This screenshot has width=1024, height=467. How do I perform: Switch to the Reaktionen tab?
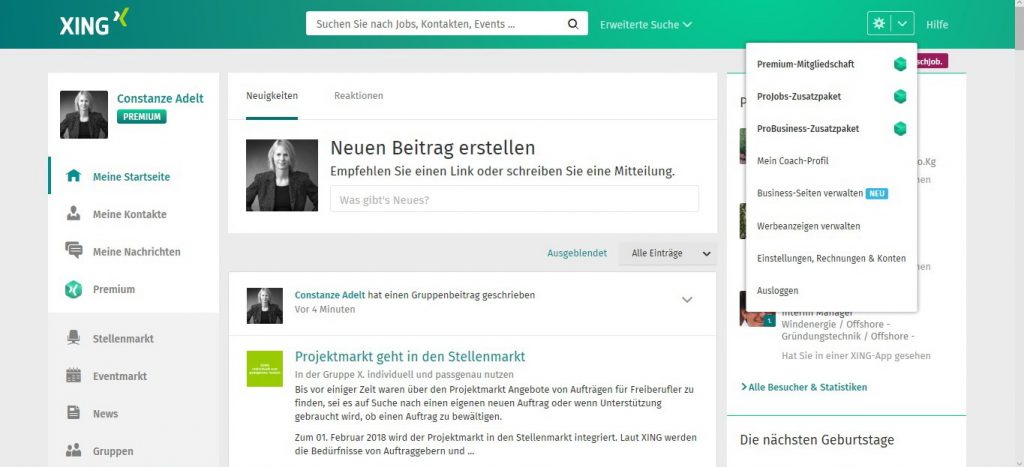[x=359, y=96]
